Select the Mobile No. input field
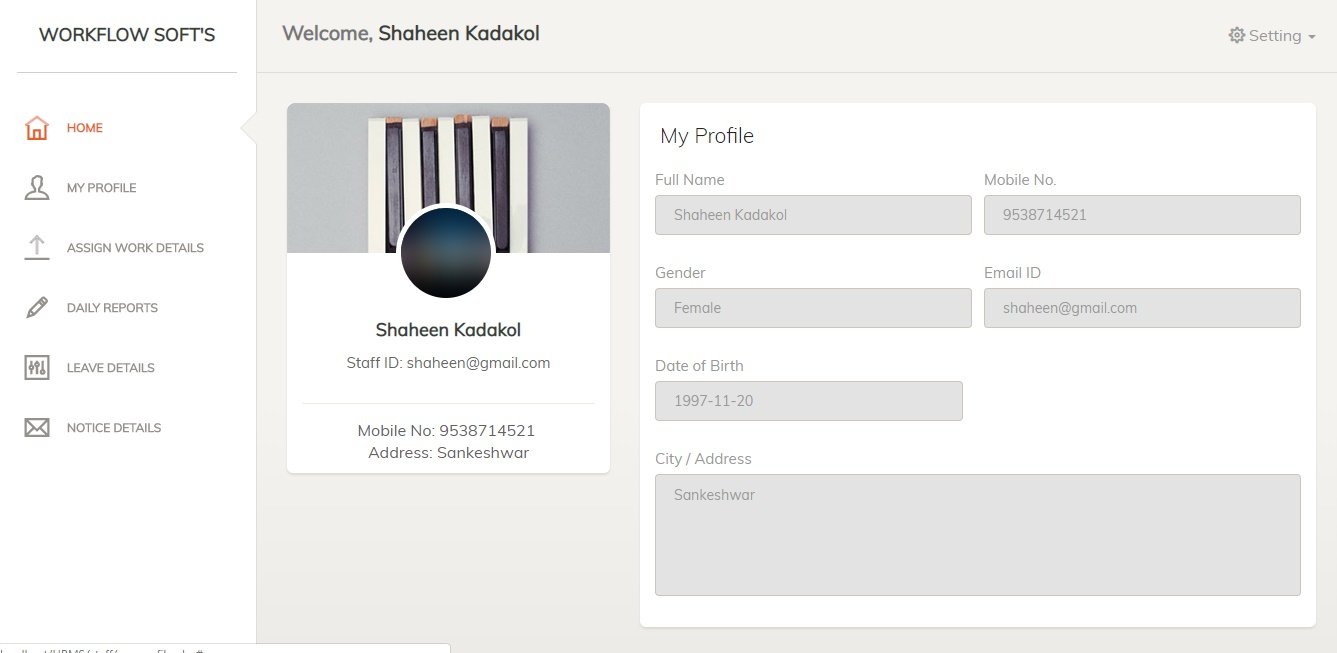 (1142, 215)
